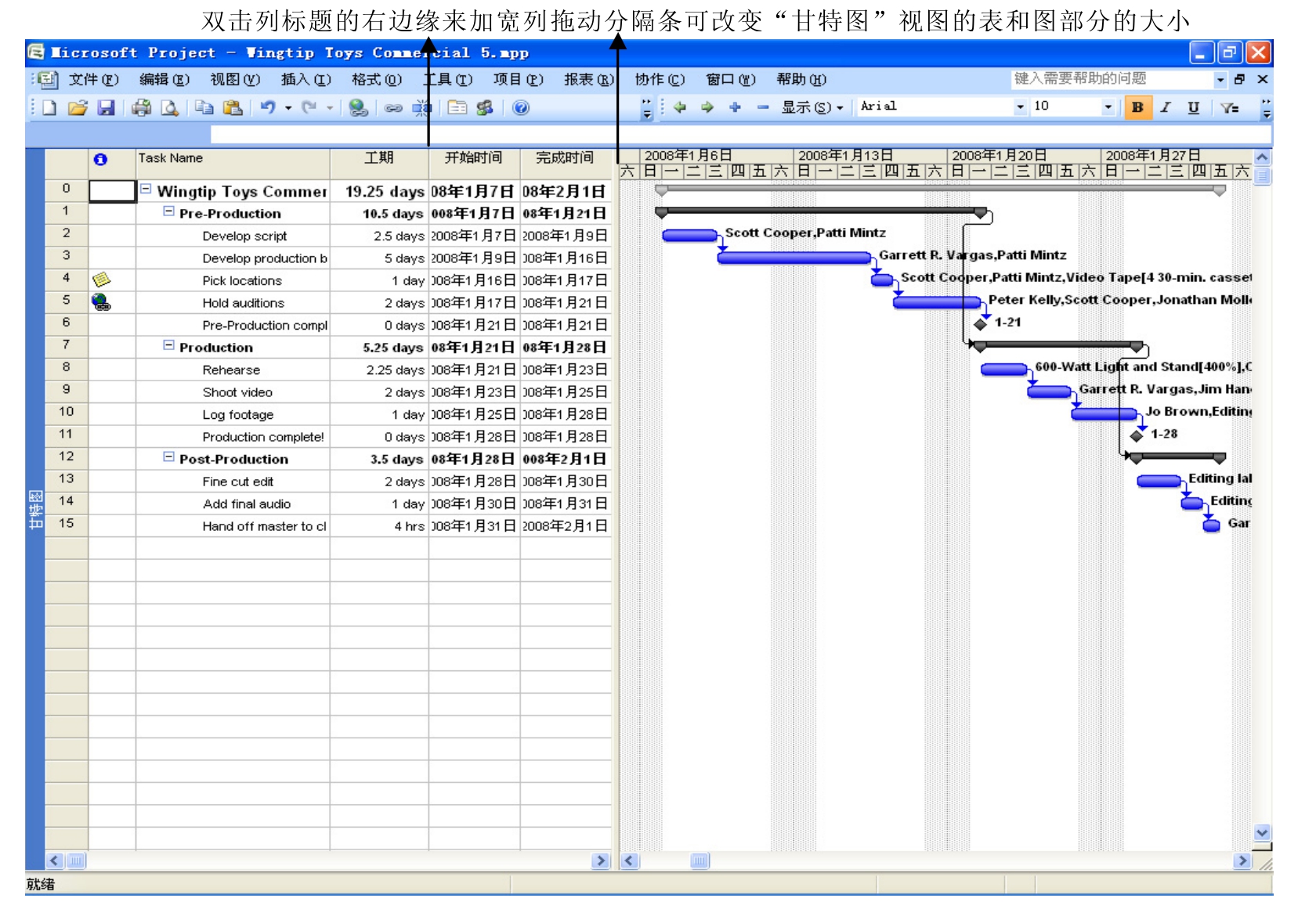Open print preview

click(x=169, y=108)
